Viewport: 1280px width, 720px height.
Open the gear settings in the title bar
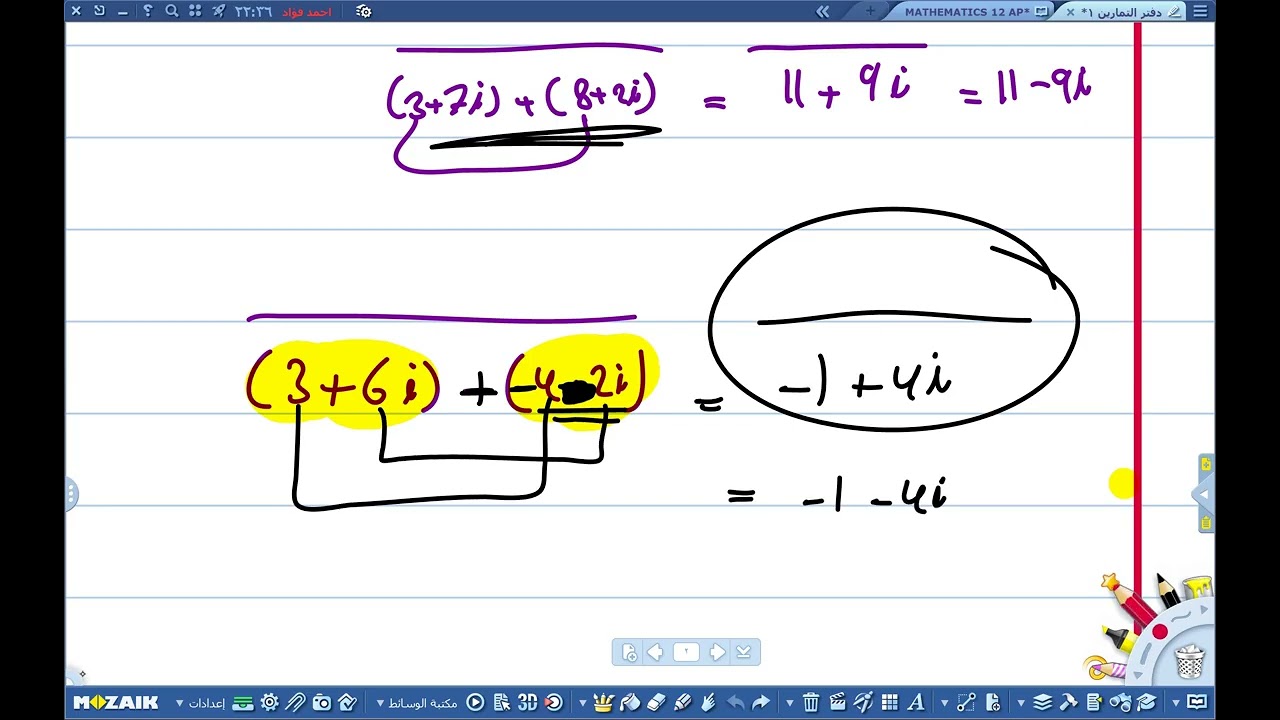[364, 11]
